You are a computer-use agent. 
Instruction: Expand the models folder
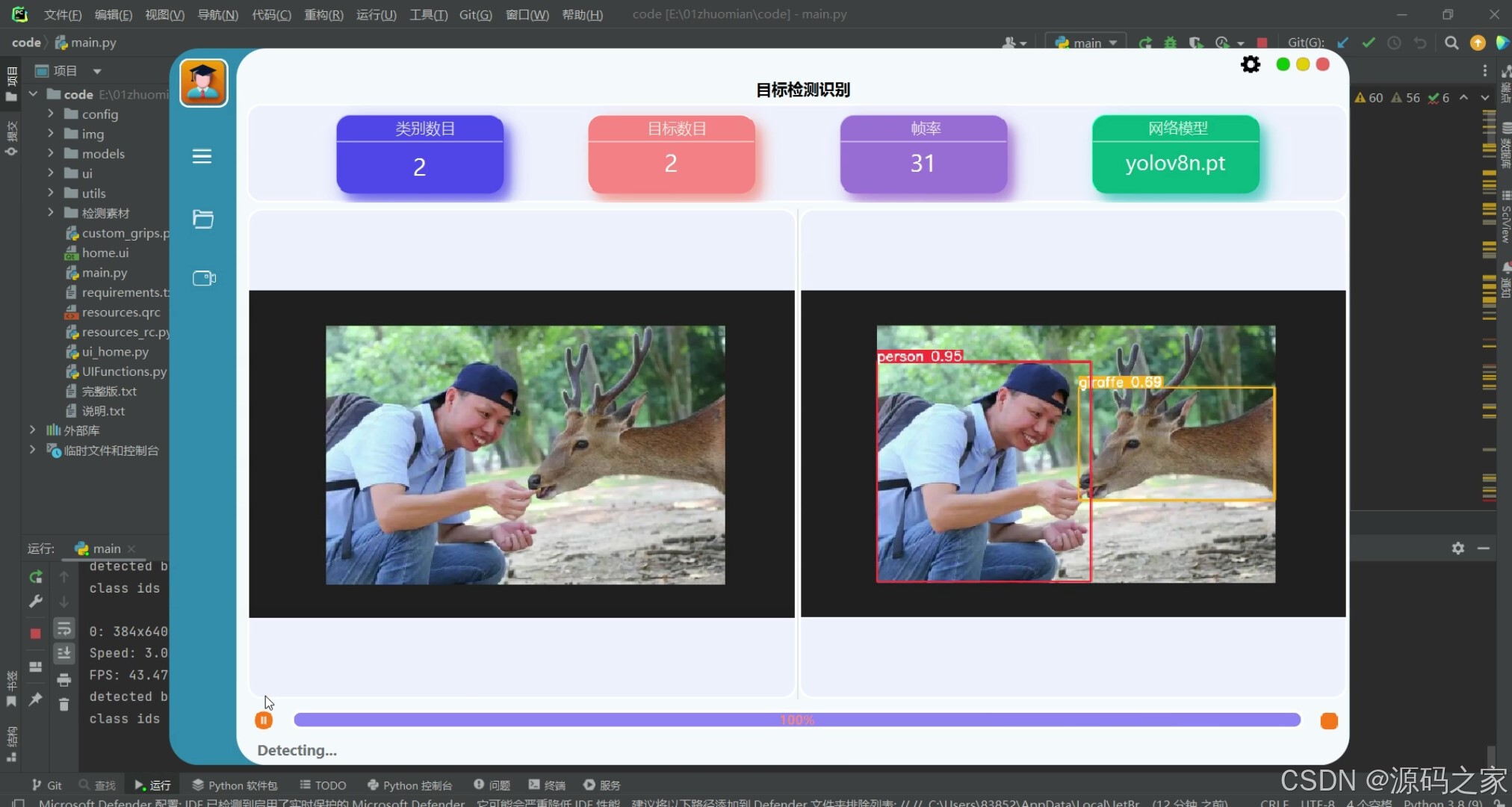tap(50, 153)
